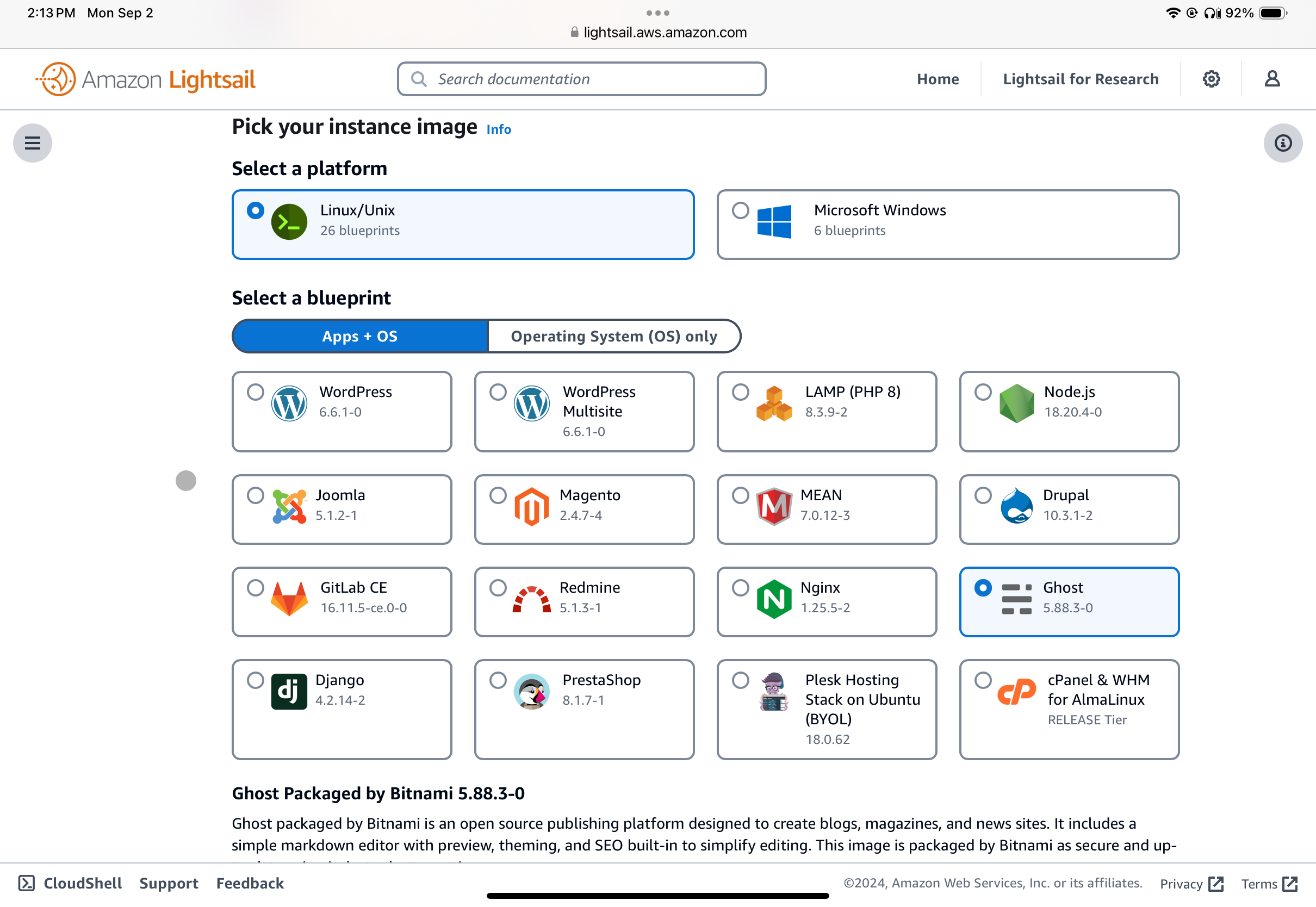This screenshot has width=1316, height=907.
Task: Select the PrestaShop blueprint radio button
Action: pos(498,680)
